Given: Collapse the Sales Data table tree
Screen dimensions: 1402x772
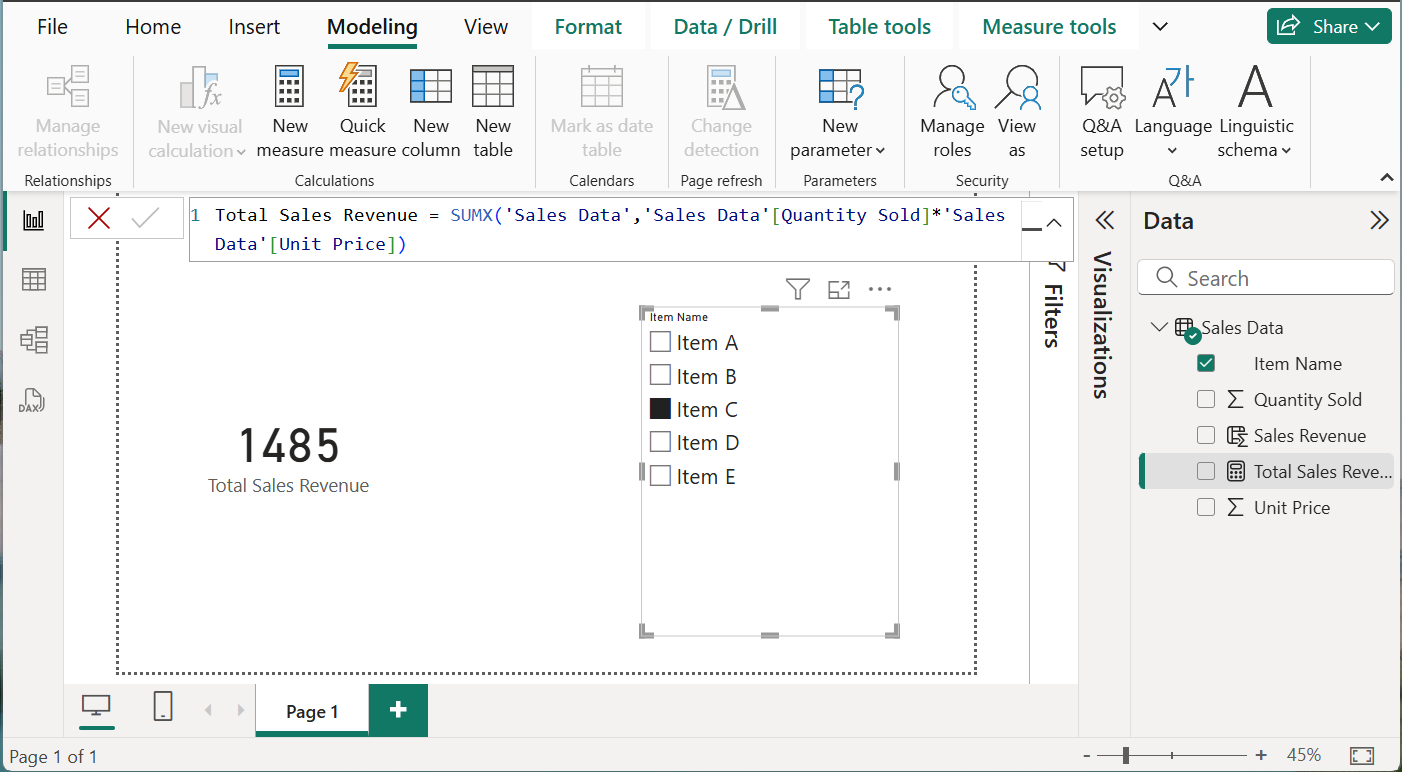Looking at the screenshot, I should coord(1159,327).
